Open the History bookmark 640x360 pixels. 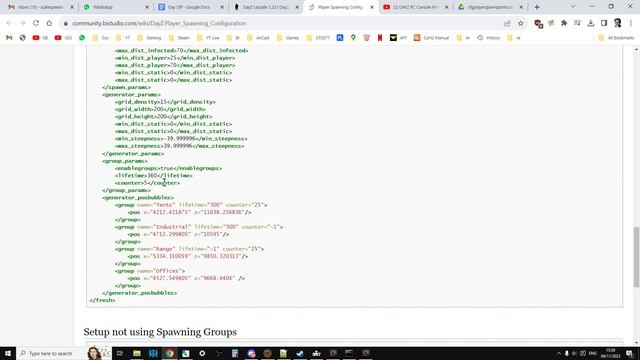(x=489, y=38)
